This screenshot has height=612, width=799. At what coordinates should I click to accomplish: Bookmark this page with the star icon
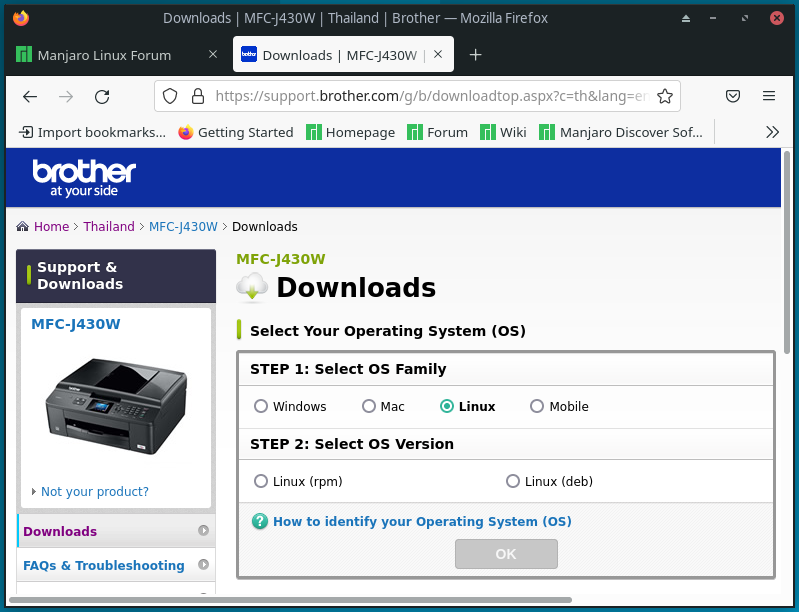point(665,96)
